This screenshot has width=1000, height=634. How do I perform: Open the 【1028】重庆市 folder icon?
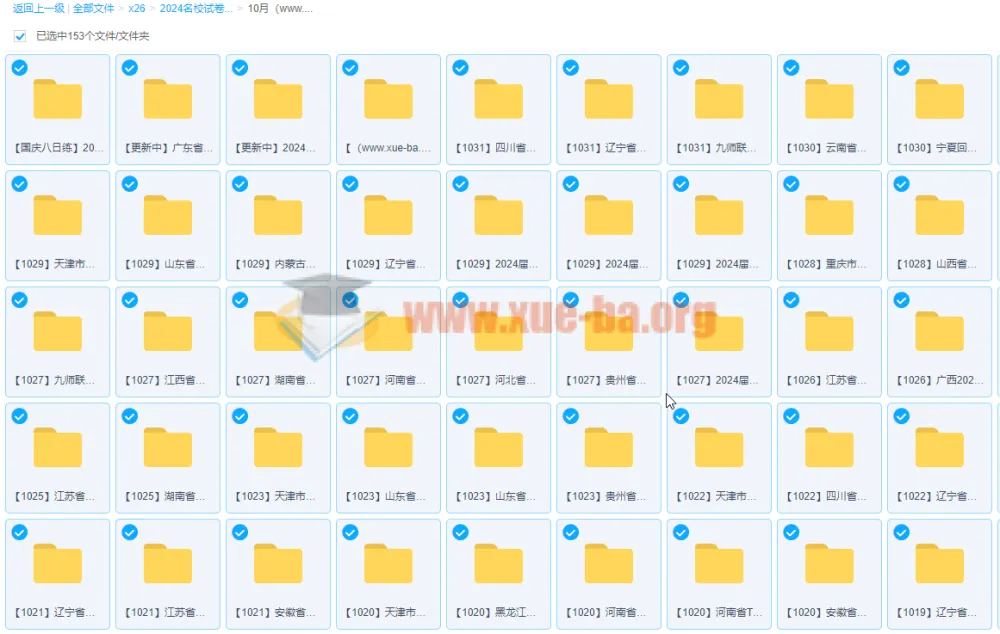tap(829, 215)
